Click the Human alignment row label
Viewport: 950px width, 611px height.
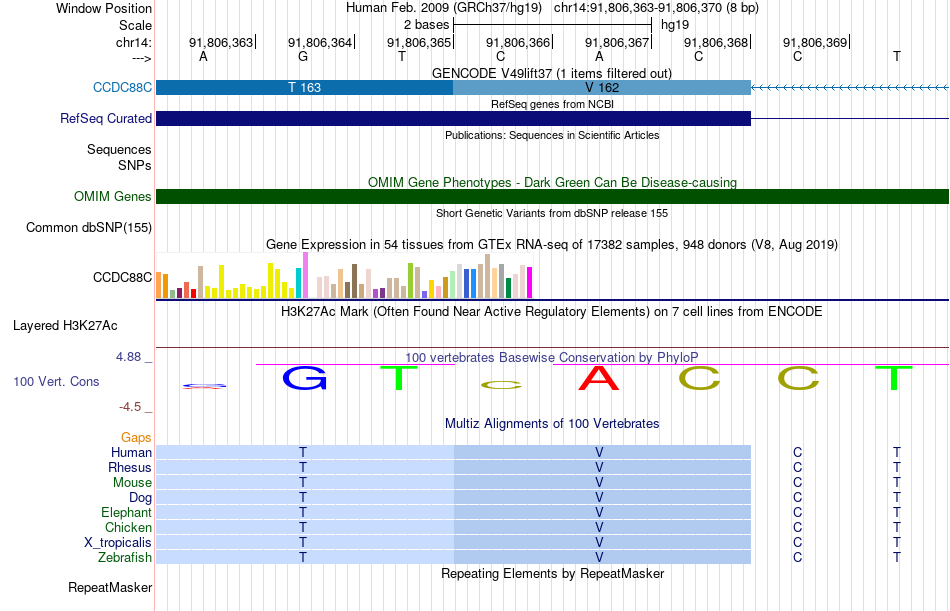click(x=131, y=452)
